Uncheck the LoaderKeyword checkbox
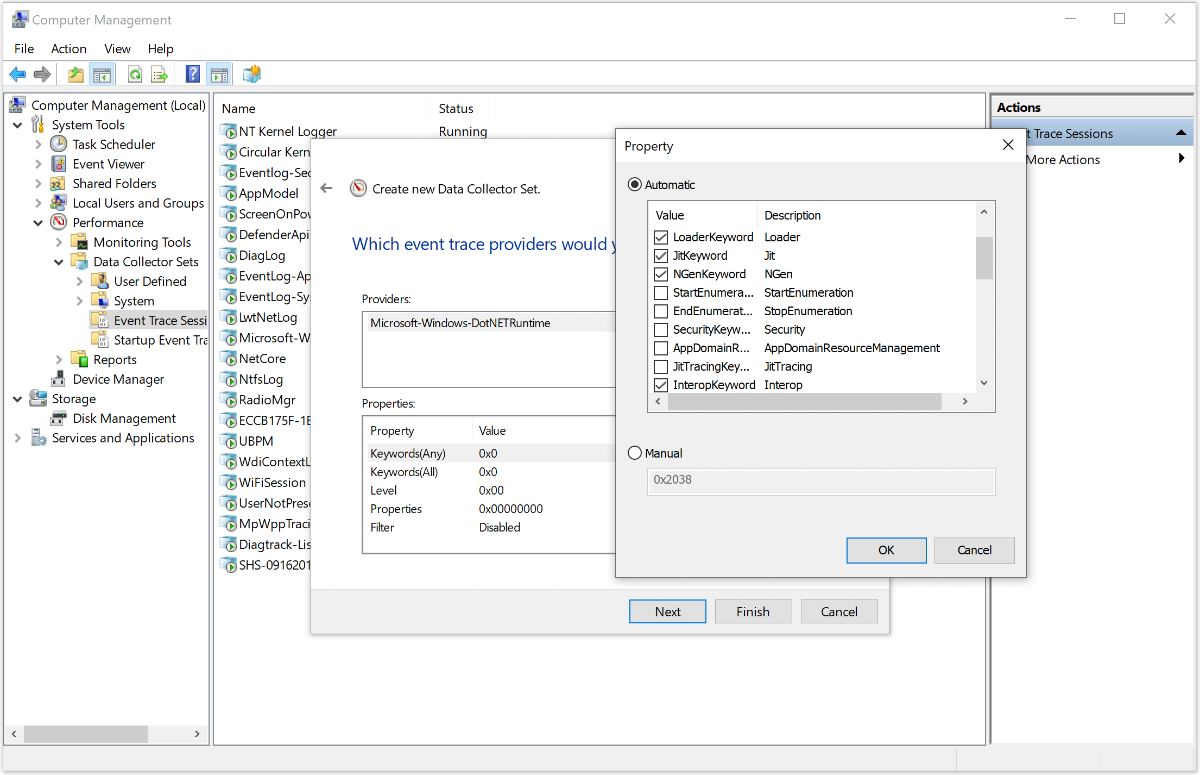1200x775 pixels. (661, 237)
